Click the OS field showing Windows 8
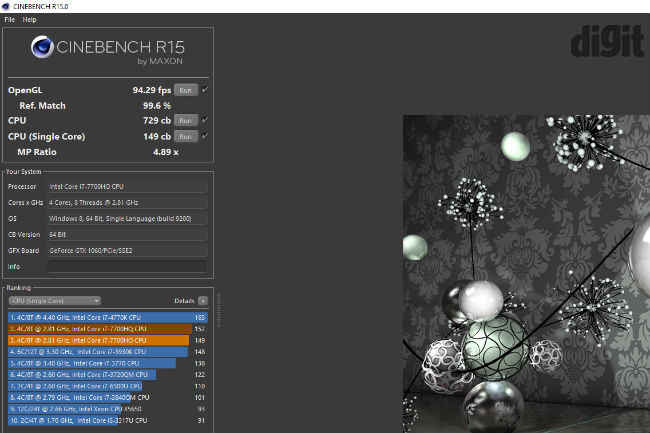 (x=127, y=218)
